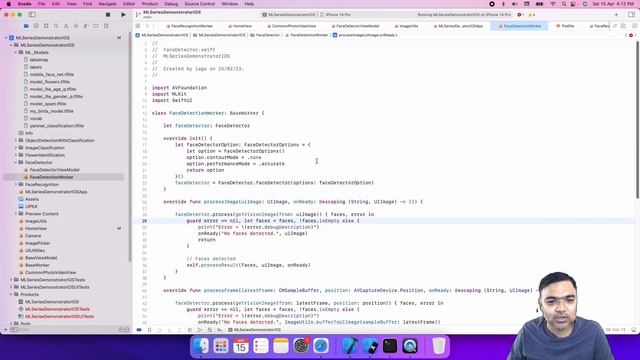
Task: Toggle the navigator sidebar button in the toolbar
Action: [x=32, y=15]
